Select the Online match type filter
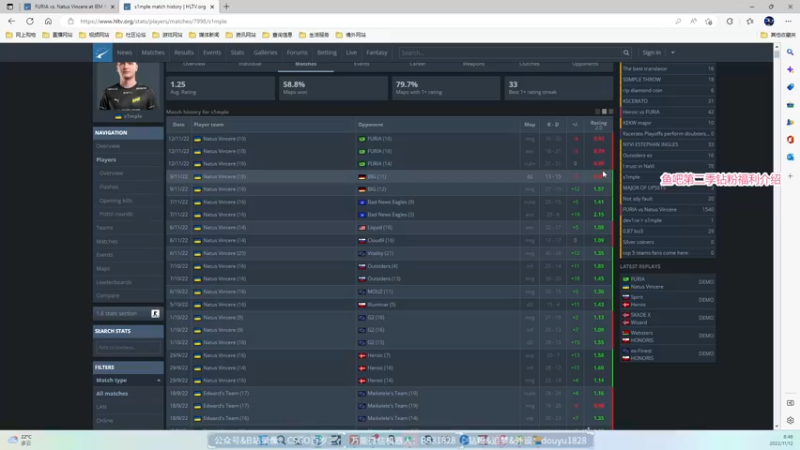 104,420
